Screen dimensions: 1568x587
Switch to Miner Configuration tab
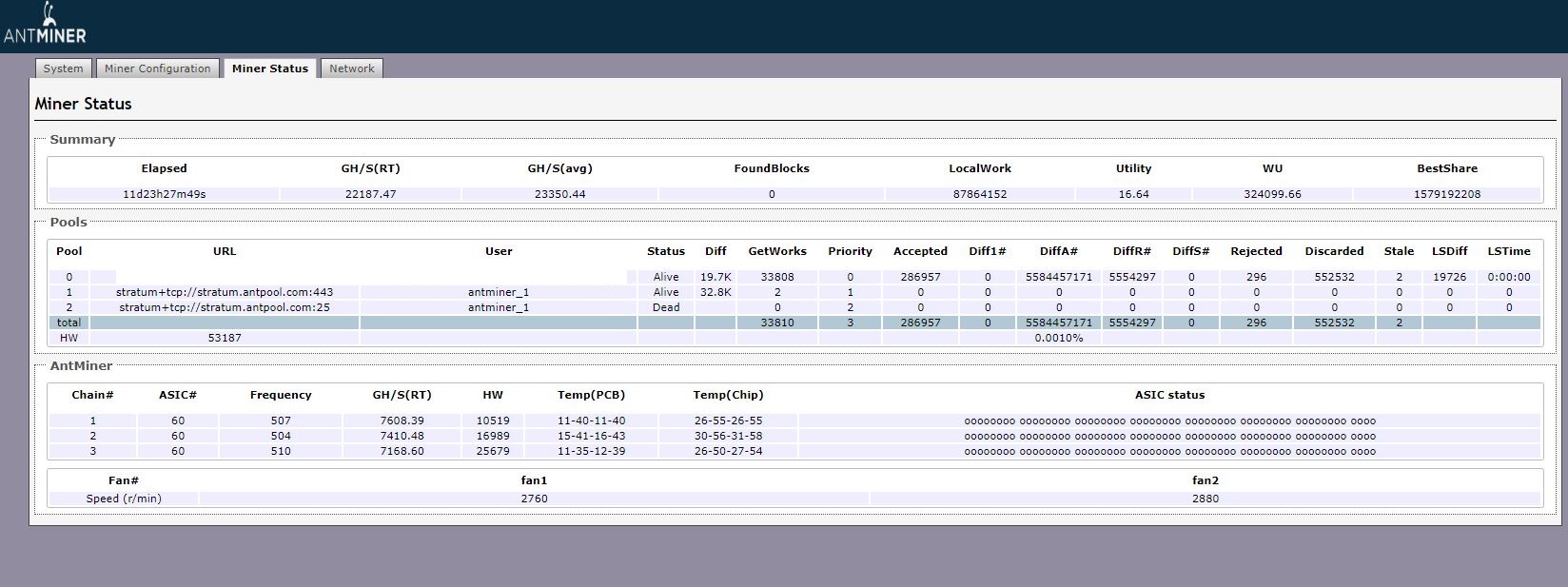[158, 68]
